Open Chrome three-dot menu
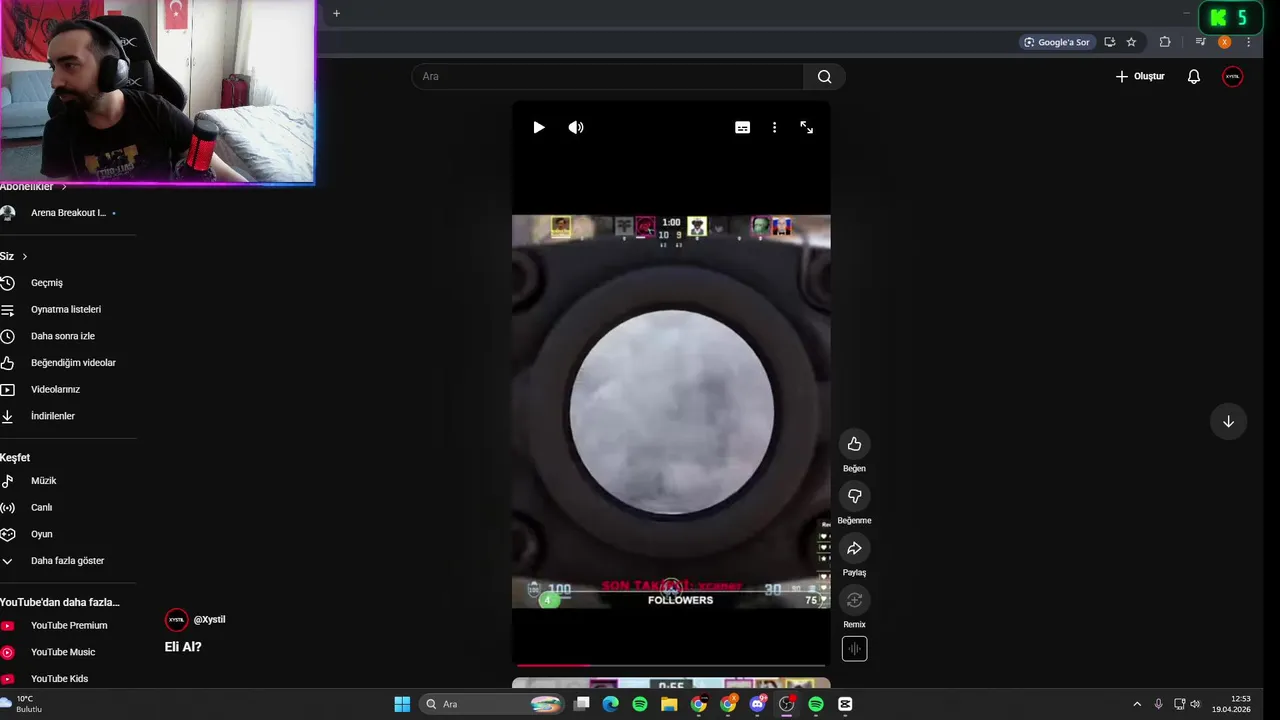Screen dimensions: 1280x720 click(1248, 42)
